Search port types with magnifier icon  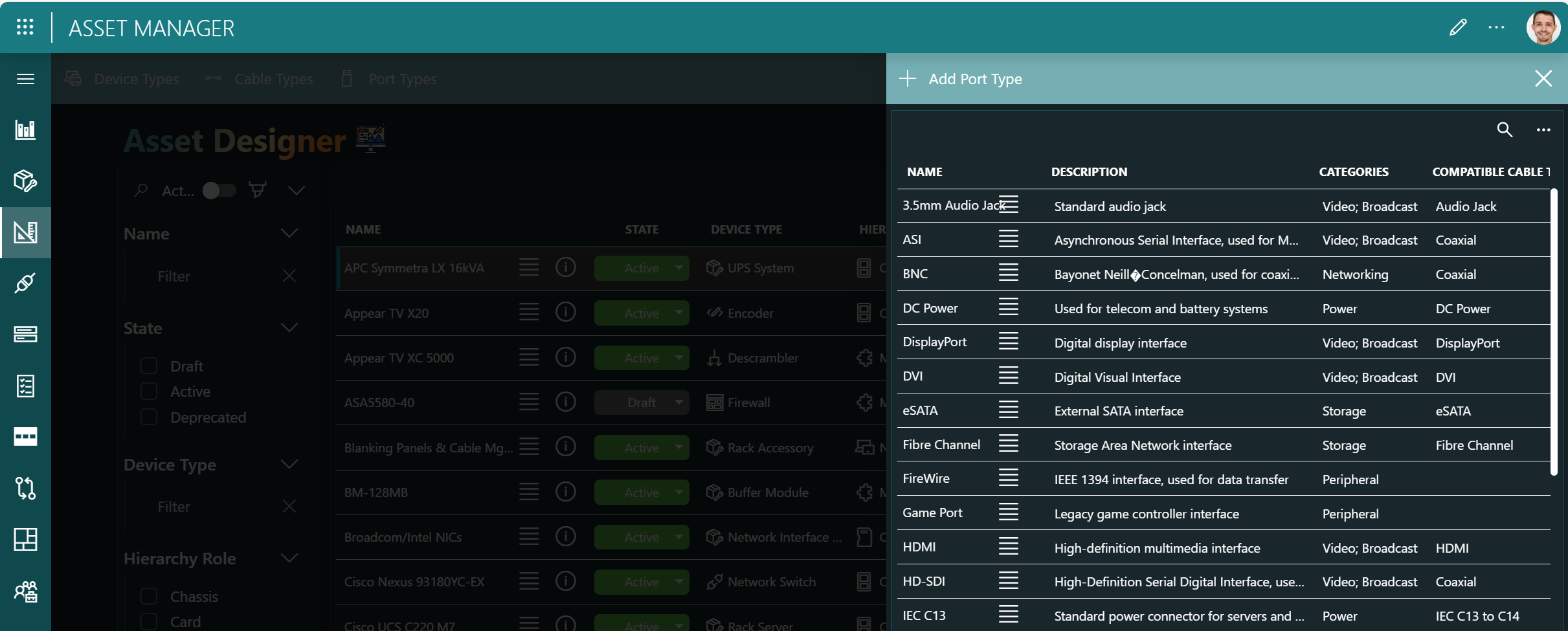click(1505, 130)
